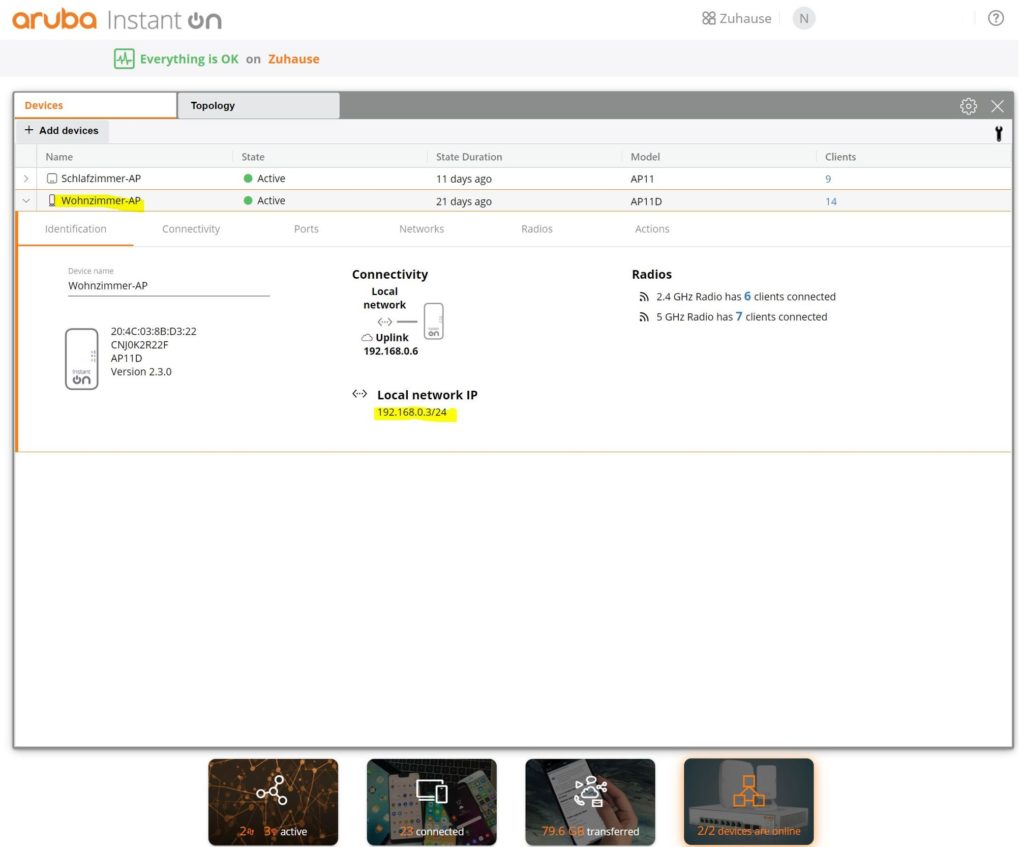
Task: Click the 6 clients link for 2.4 GHz radio
Action: tap(747, 296)
